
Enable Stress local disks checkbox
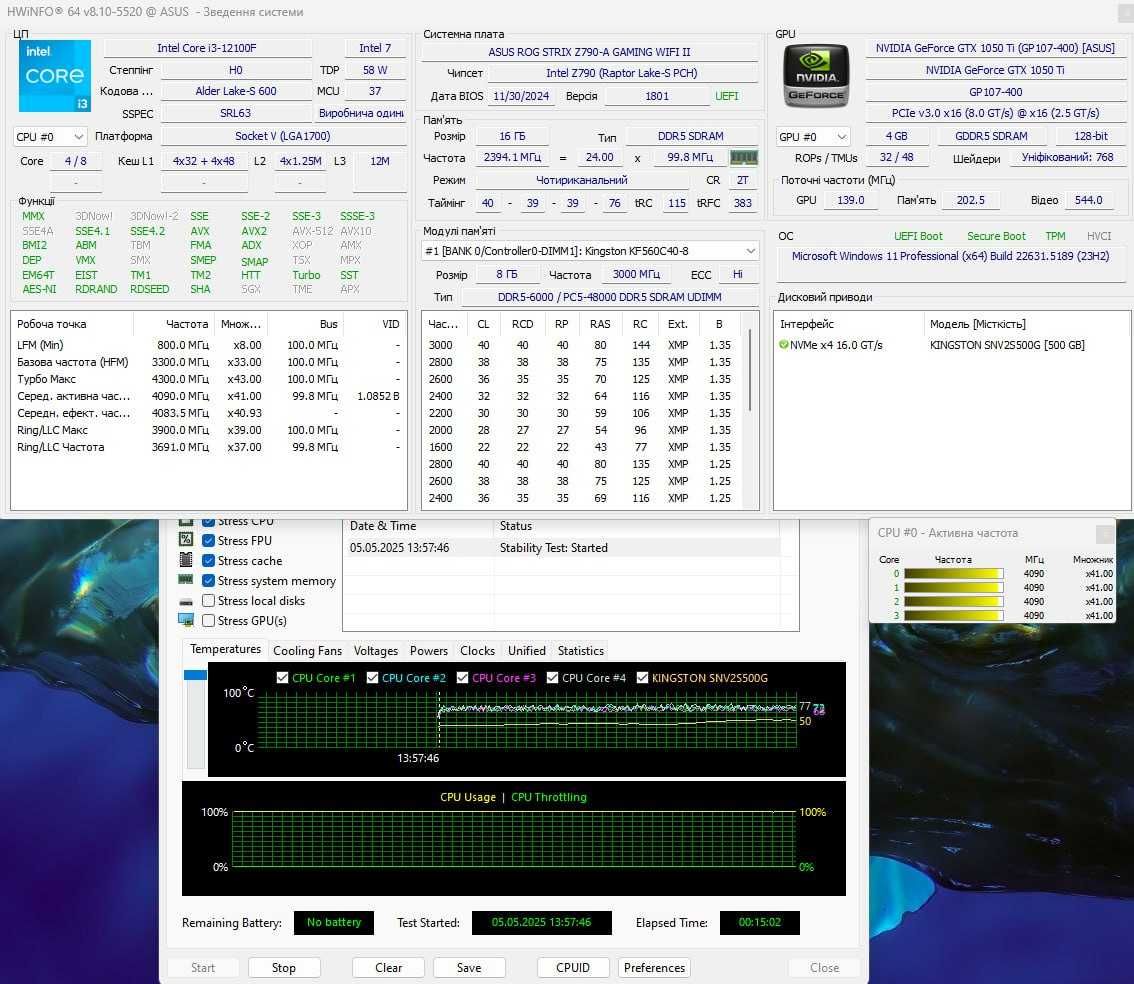click(208, 600)
